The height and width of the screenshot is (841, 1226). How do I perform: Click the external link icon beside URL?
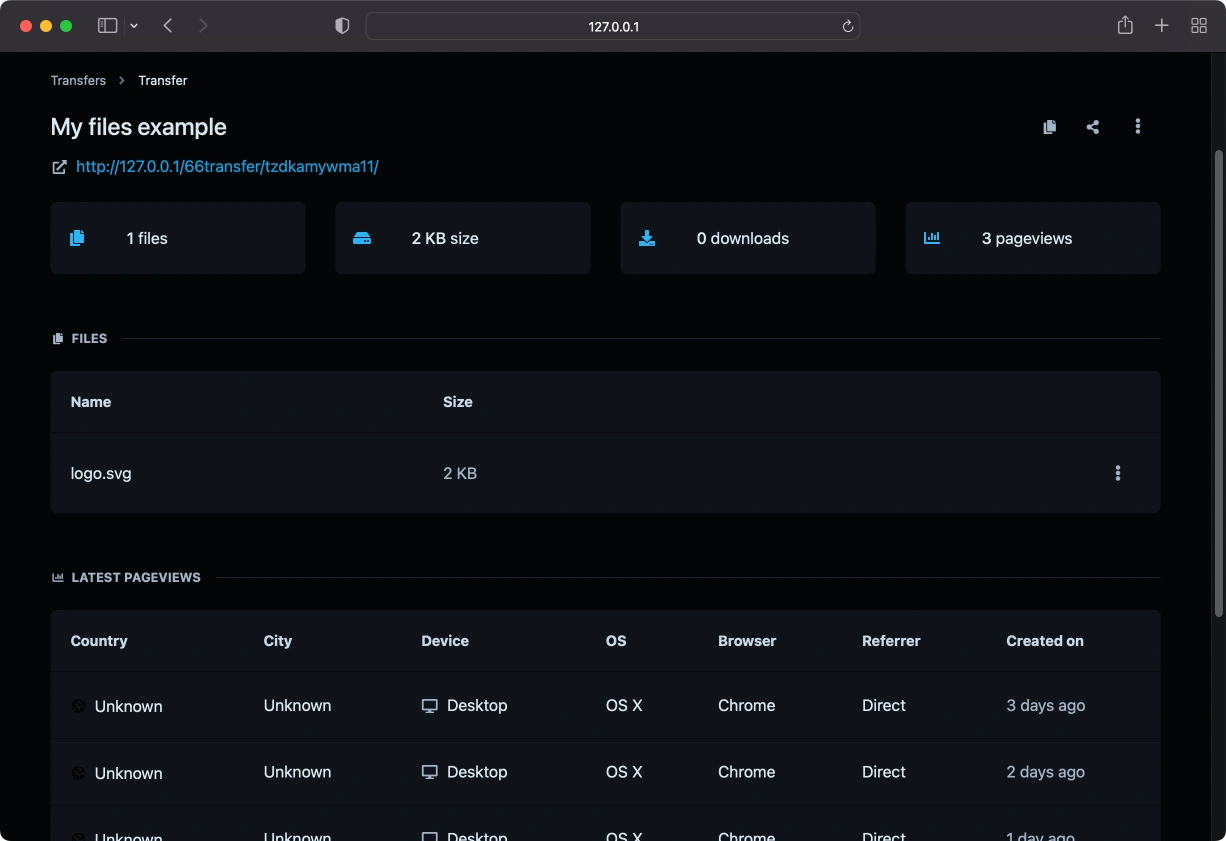click(x=59, y=167)
